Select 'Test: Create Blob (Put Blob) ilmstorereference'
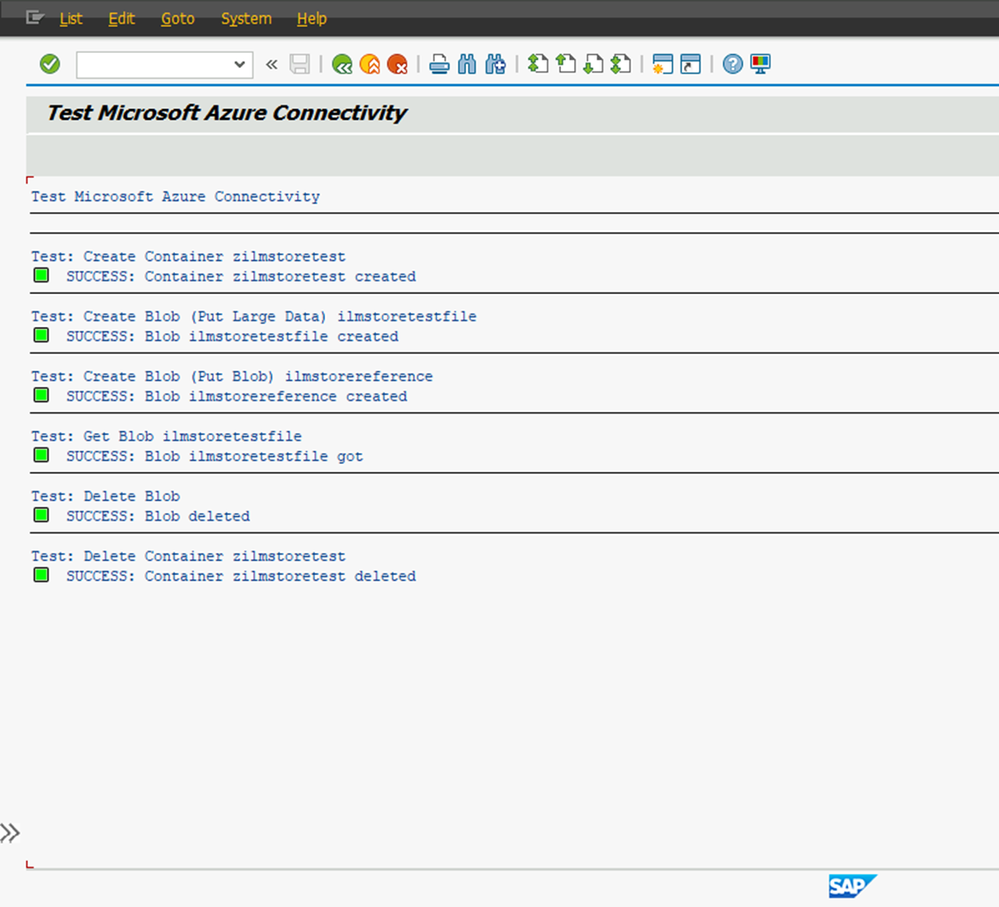 click(232, 376)
